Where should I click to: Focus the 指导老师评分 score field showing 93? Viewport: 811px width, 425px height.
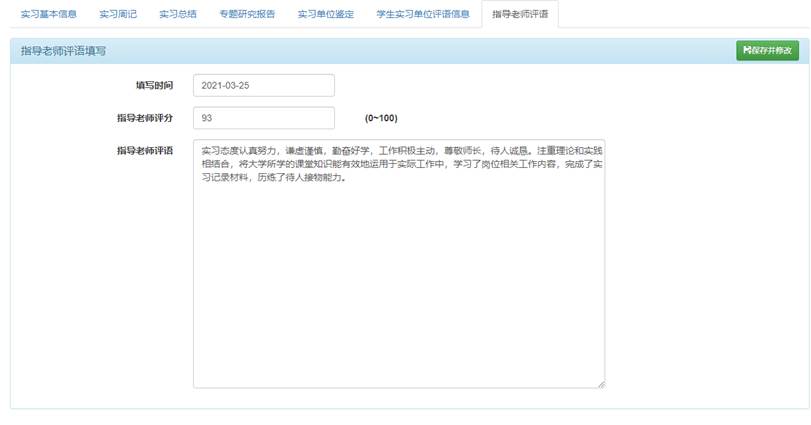click(x=263, y=118)
